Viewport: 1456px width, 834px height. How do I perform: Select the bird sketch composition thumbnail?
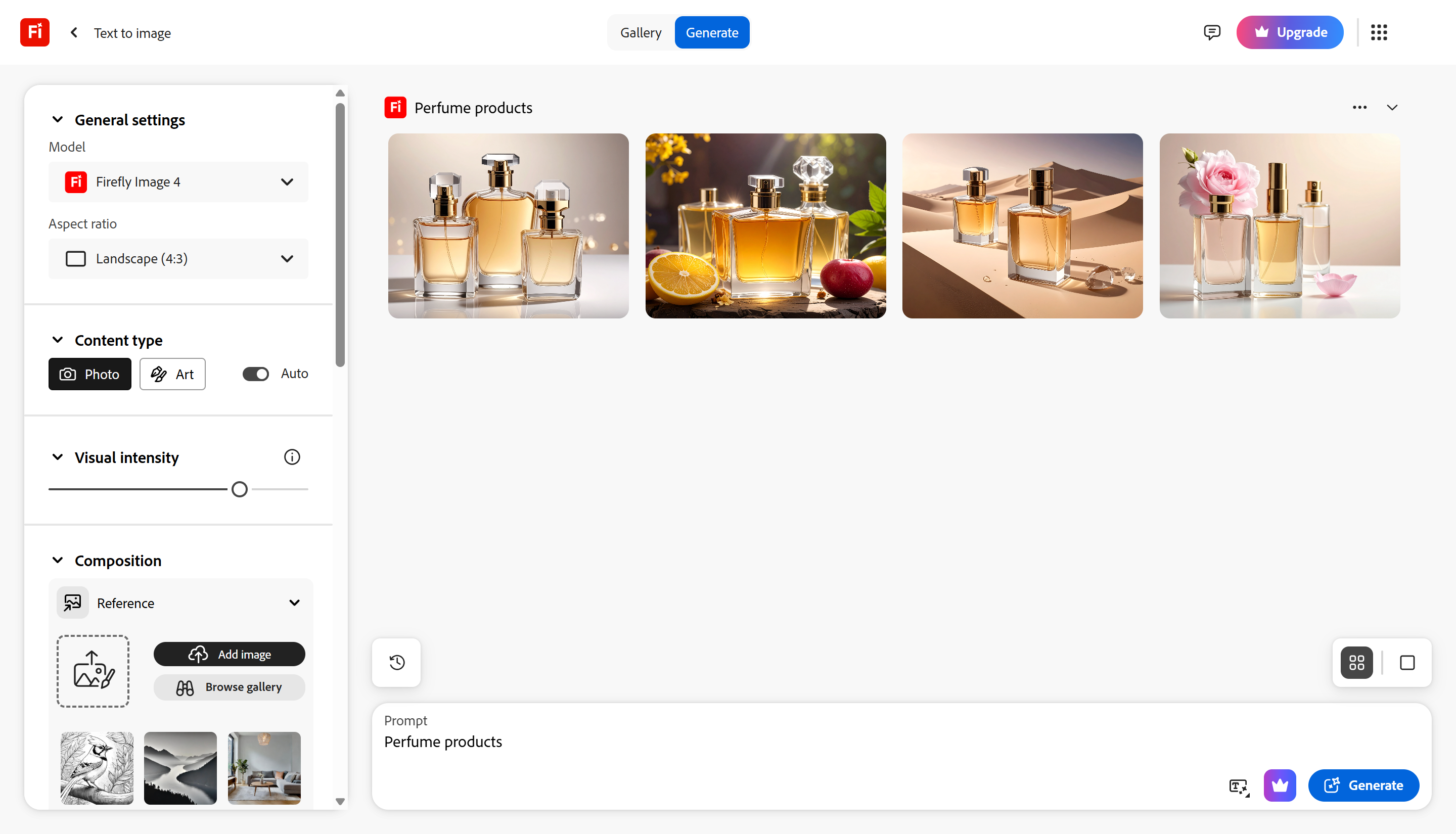(96, 768)
